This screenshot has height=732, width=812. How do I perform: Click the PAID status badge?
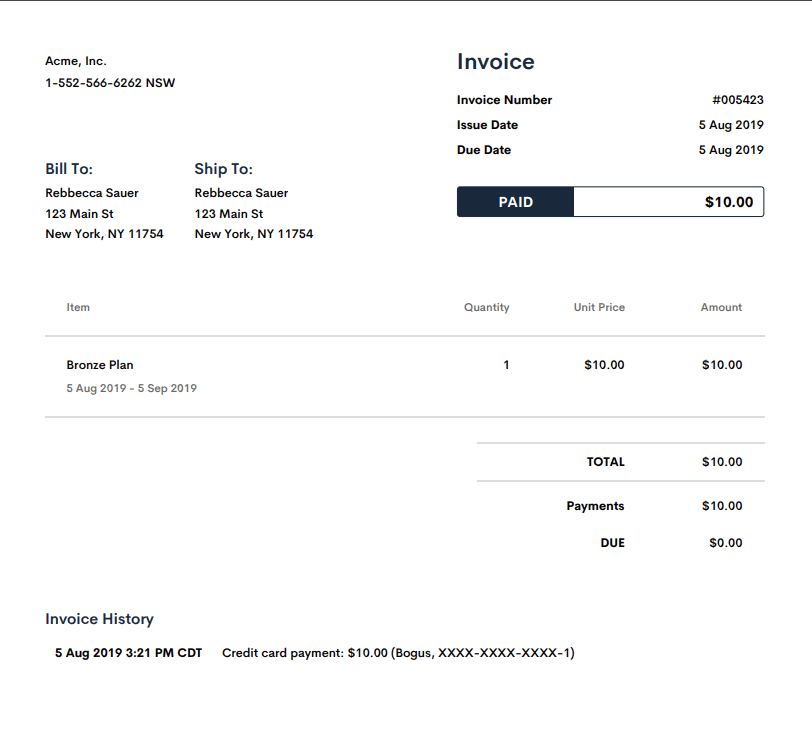515,202
